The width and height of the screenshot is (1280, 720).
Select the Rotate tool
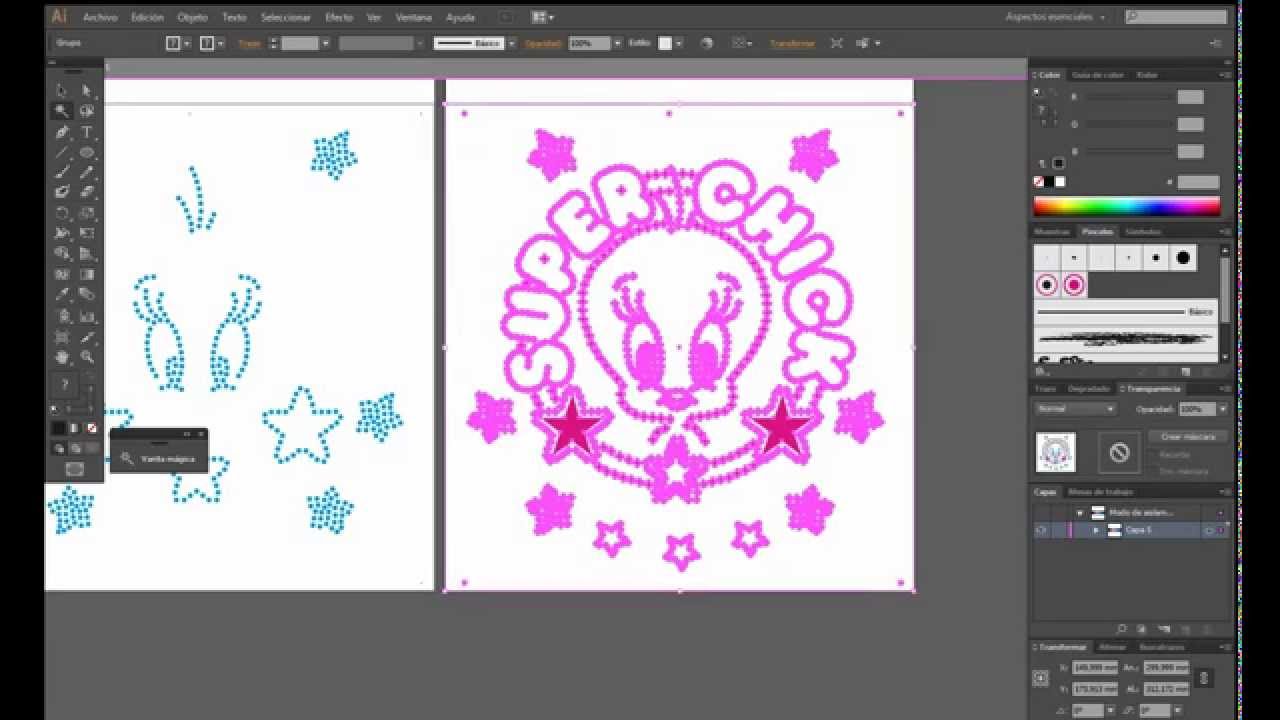tap(62, 213)
